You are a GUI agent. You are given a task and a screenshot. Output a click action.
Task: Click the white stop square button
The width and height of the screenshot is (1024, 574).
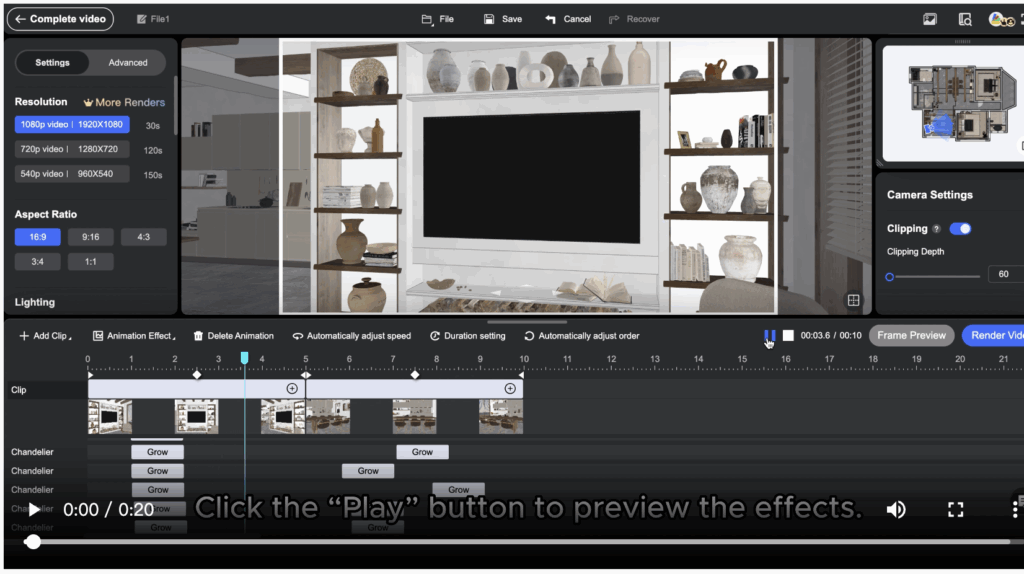(788, 336)
